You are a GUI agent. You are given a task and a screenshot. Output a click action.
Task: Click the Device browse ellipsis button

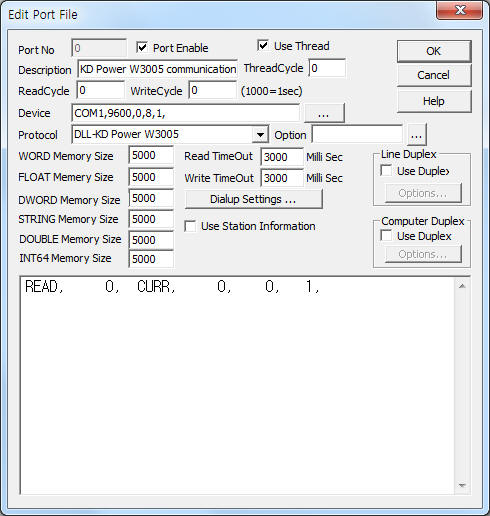[324, 113]
